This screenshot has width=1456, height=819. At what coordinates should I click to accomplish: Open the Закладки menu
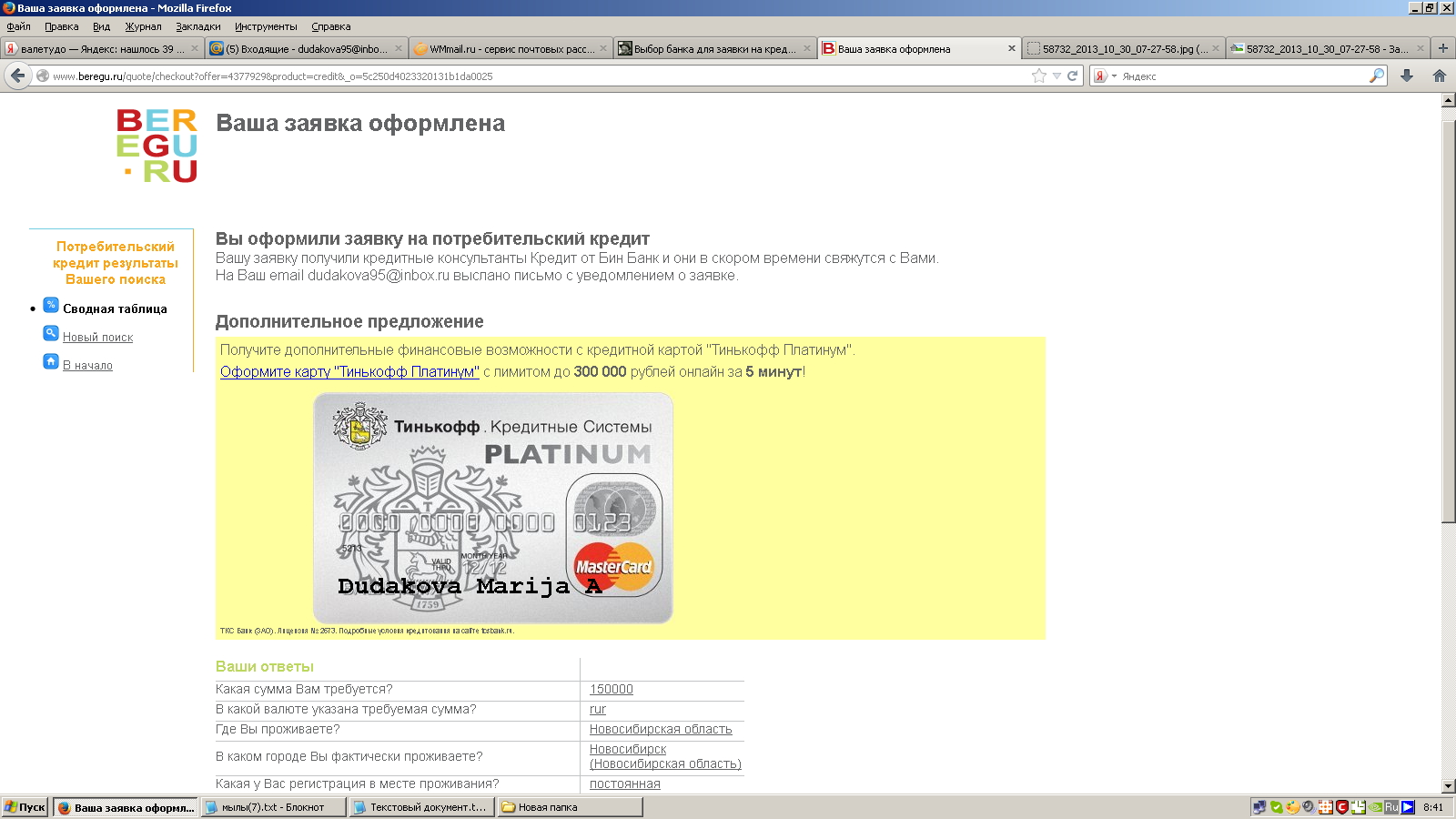click(198, 26)
